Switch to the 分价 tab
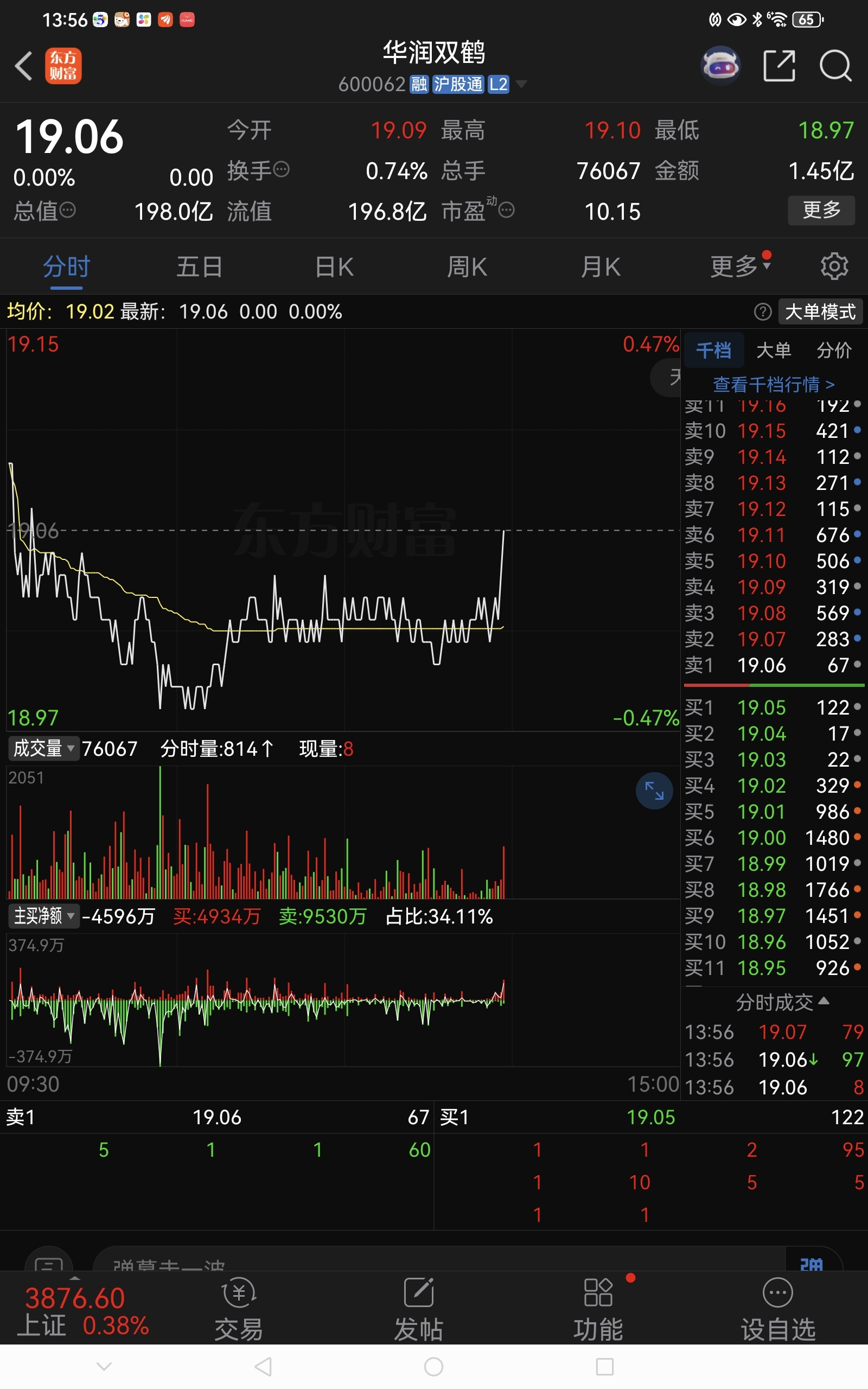 (834, 349)
